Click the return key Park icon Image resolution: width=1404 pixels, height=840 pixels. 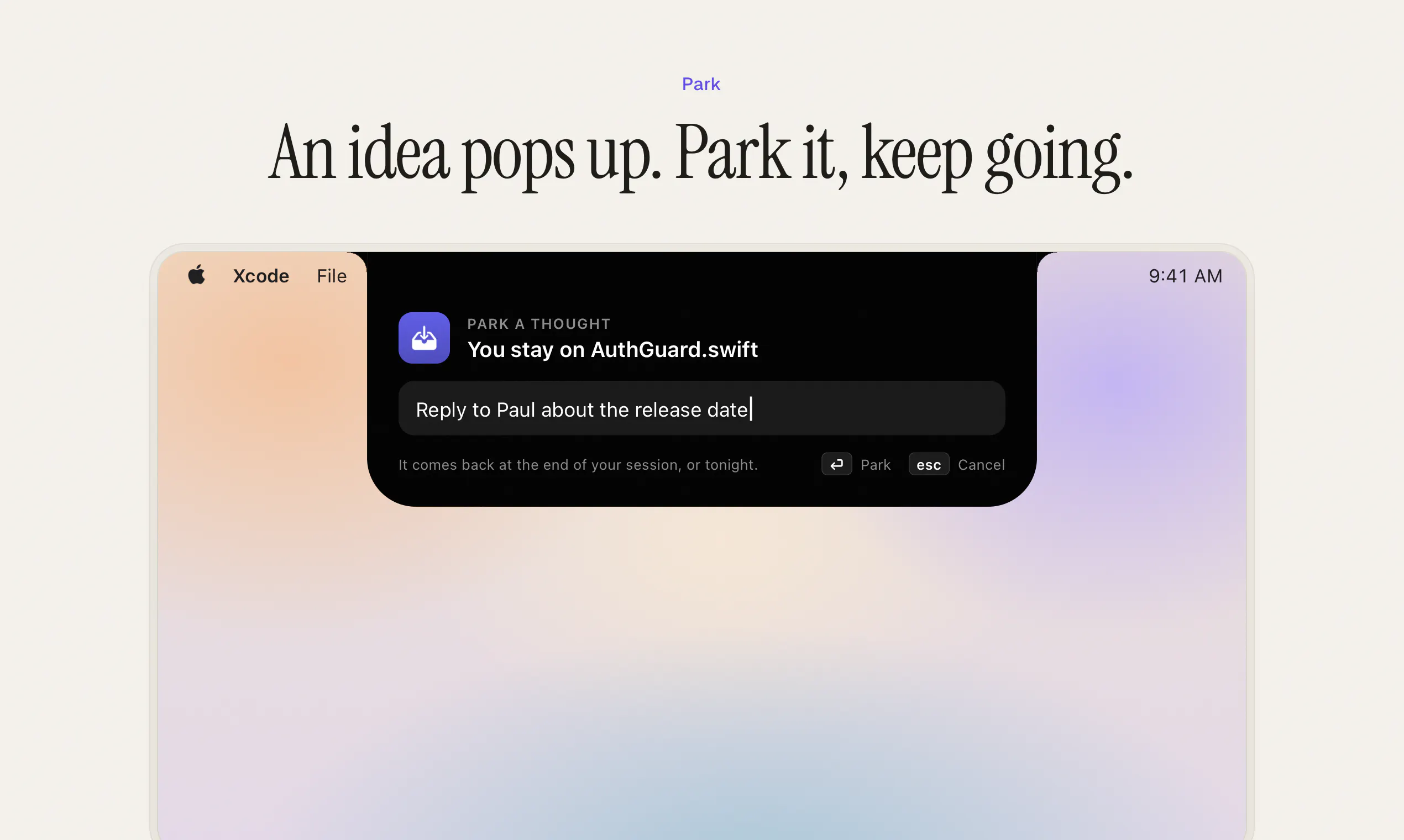tap(836, 464)
